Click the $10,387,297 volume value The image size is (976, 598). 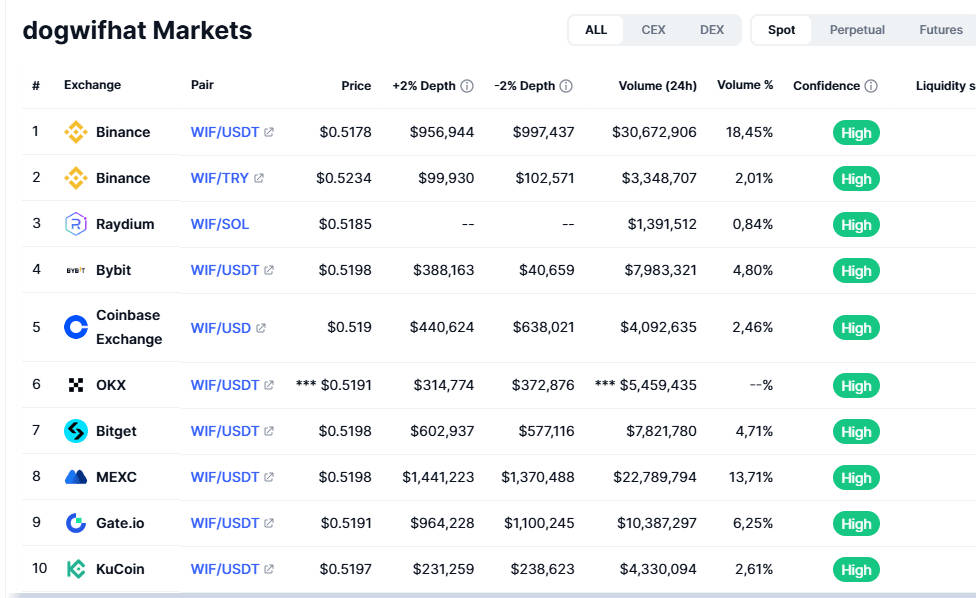click(657, 523)
